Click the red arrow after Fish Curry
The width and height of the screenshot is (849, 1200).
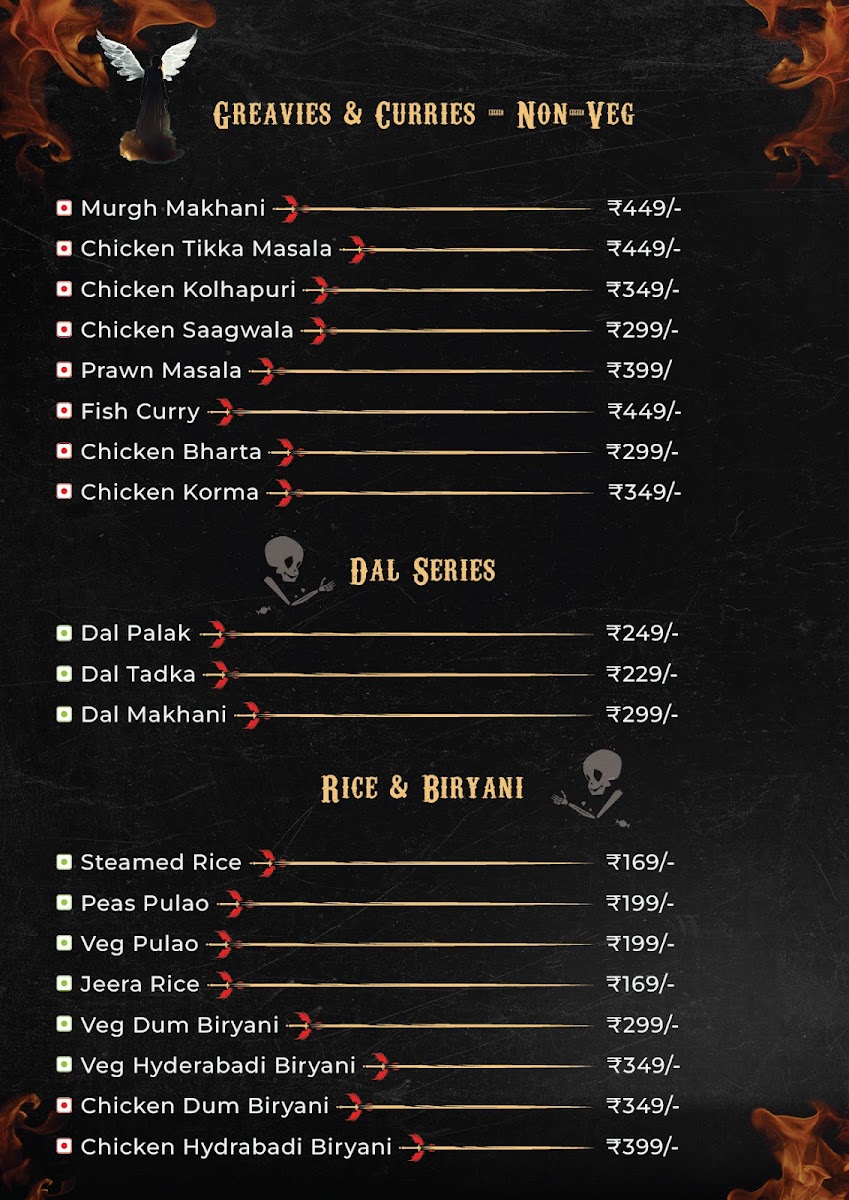[x=224, y=411]
